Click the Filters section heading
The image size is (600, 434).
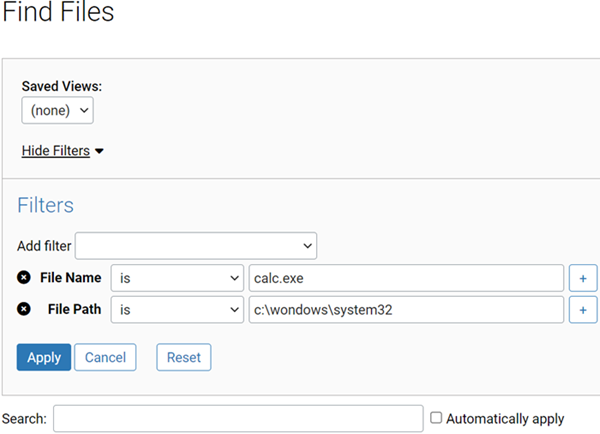point(45,205)
